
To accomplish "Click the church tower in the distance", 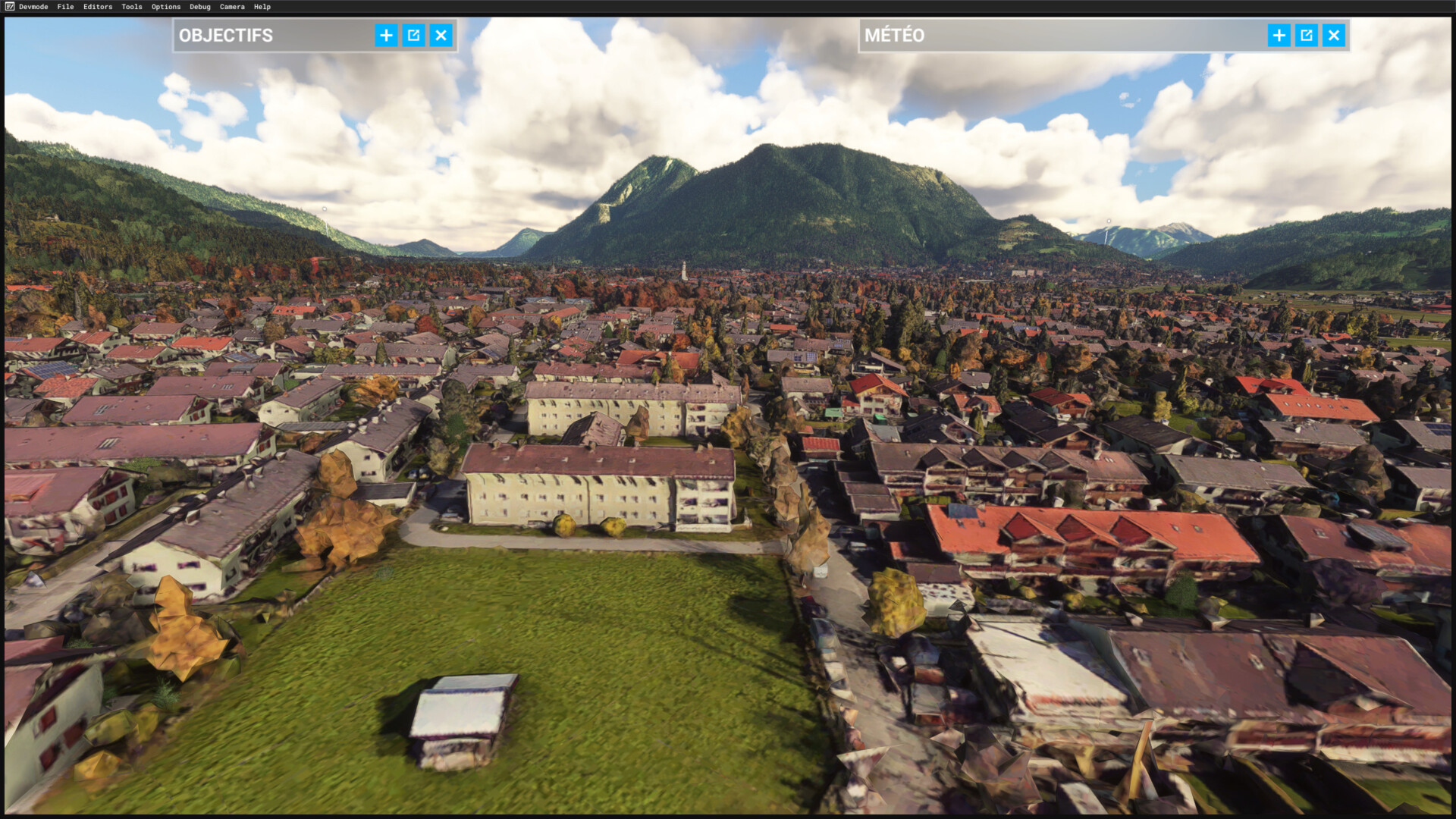I will click(684, 271).
